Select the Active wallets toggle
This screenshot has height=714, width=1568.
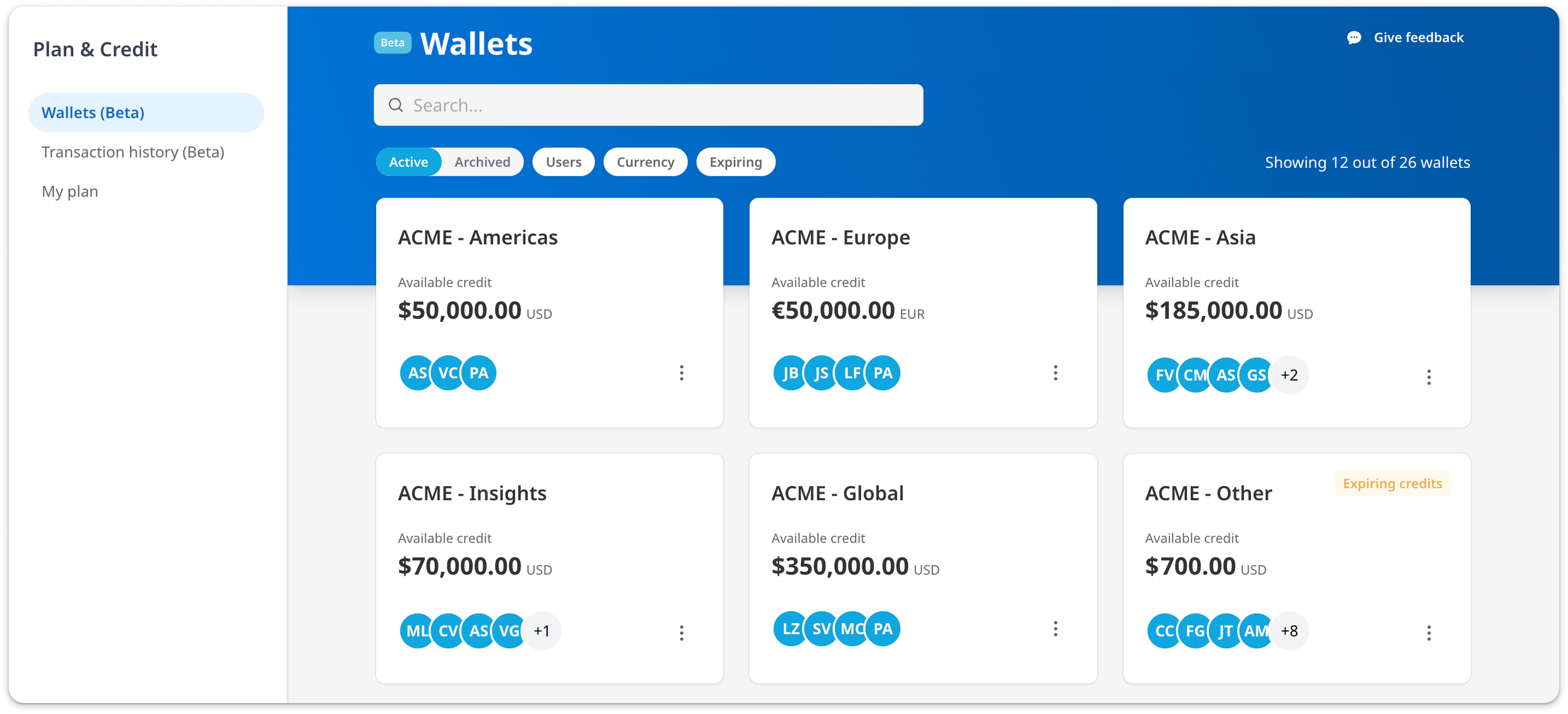(x=408, y=162)
